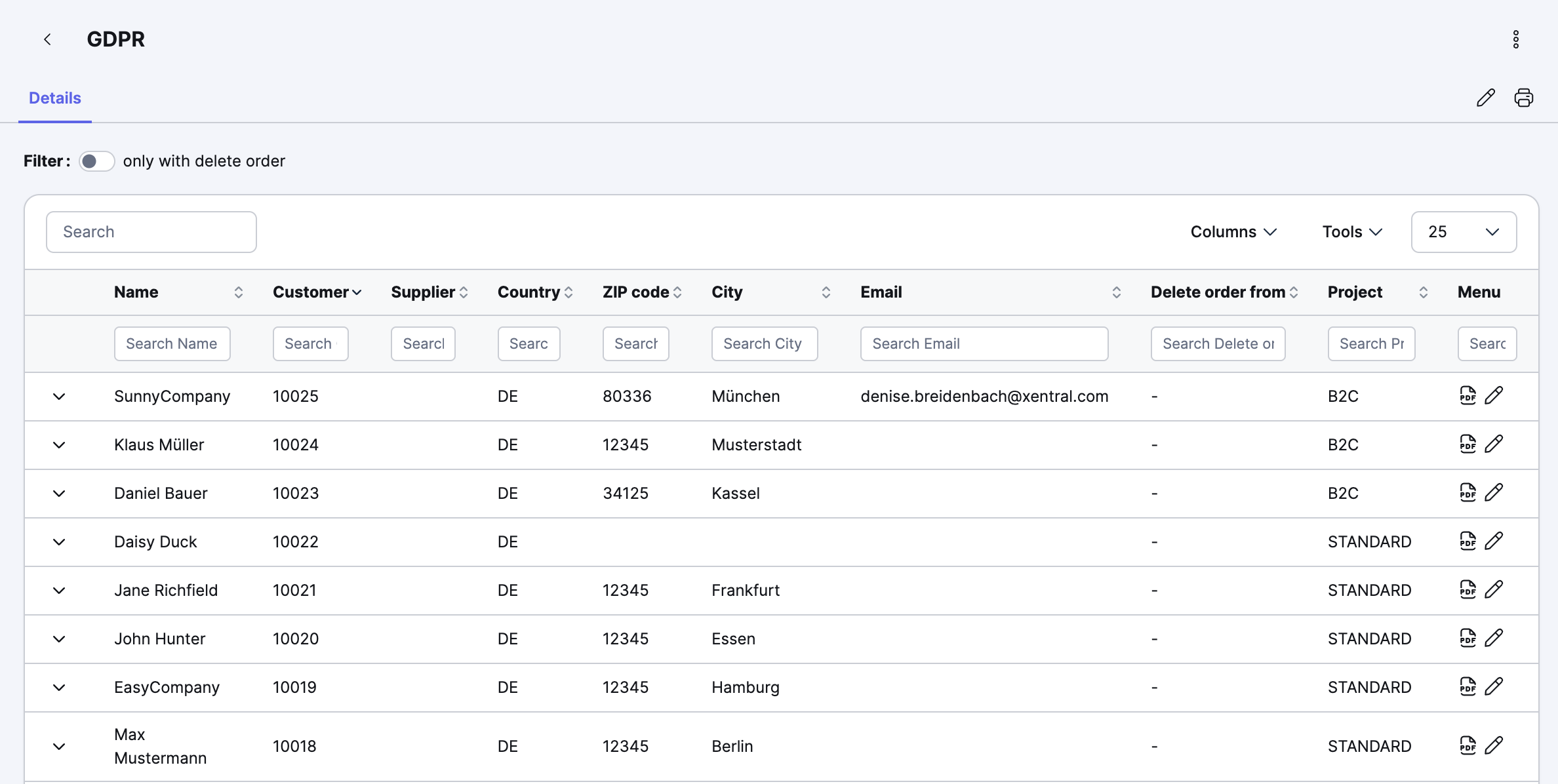Click the Search Email filter field
This screenshot has width=1558, height=784.
click(984, 344)
